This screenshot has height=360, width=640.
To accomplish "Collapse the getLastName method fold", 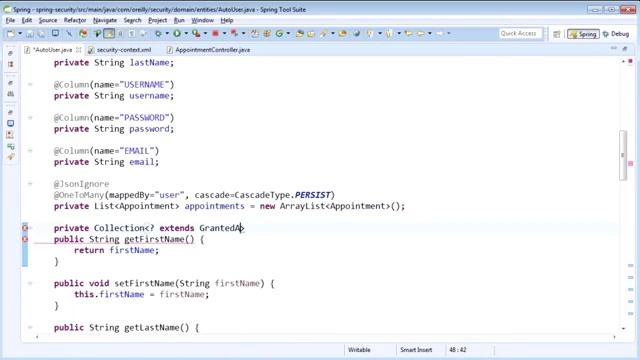I will point(30,327).
